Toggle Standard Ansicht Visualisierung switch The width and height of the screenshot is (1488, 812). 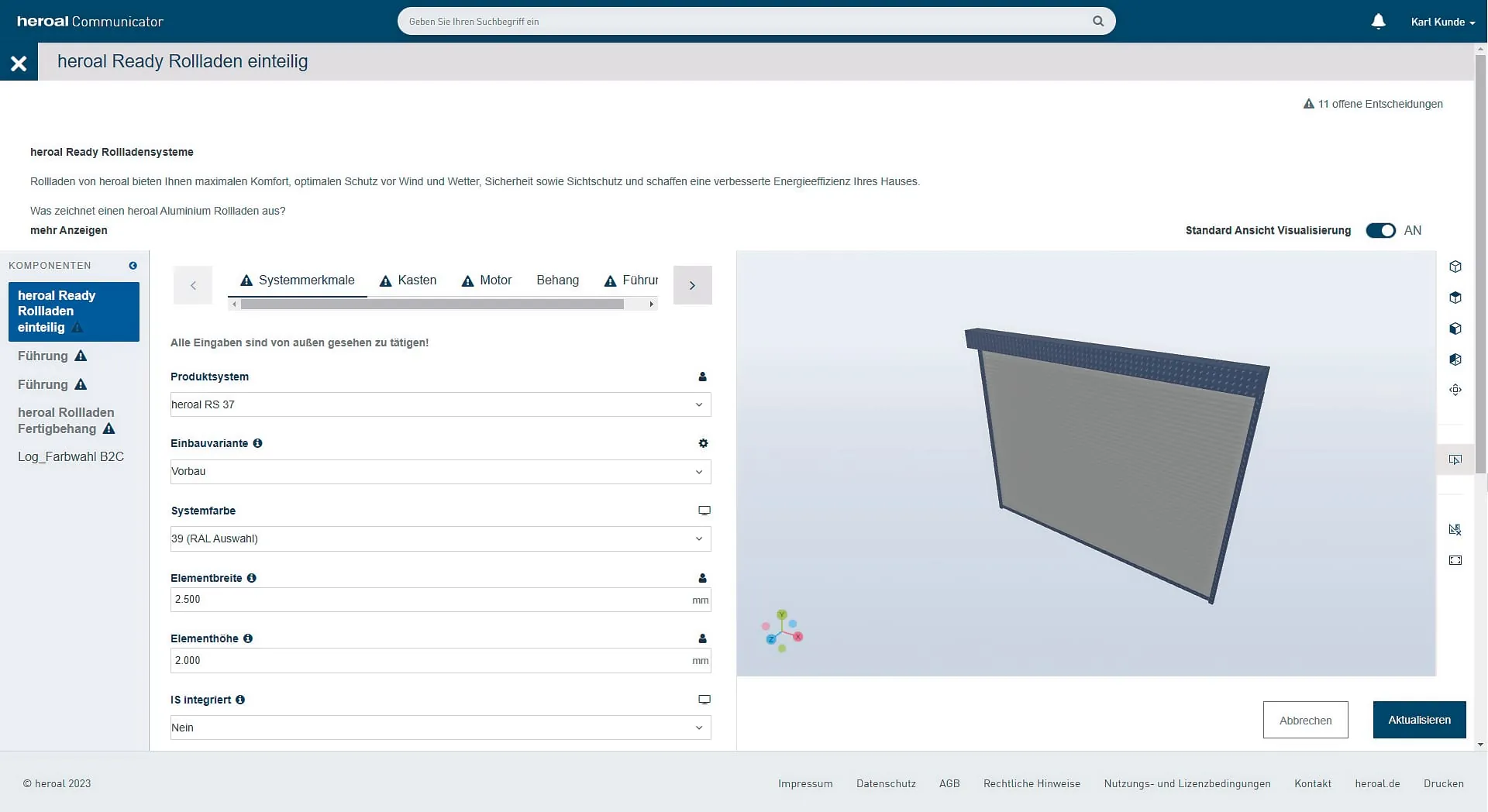1380,230
